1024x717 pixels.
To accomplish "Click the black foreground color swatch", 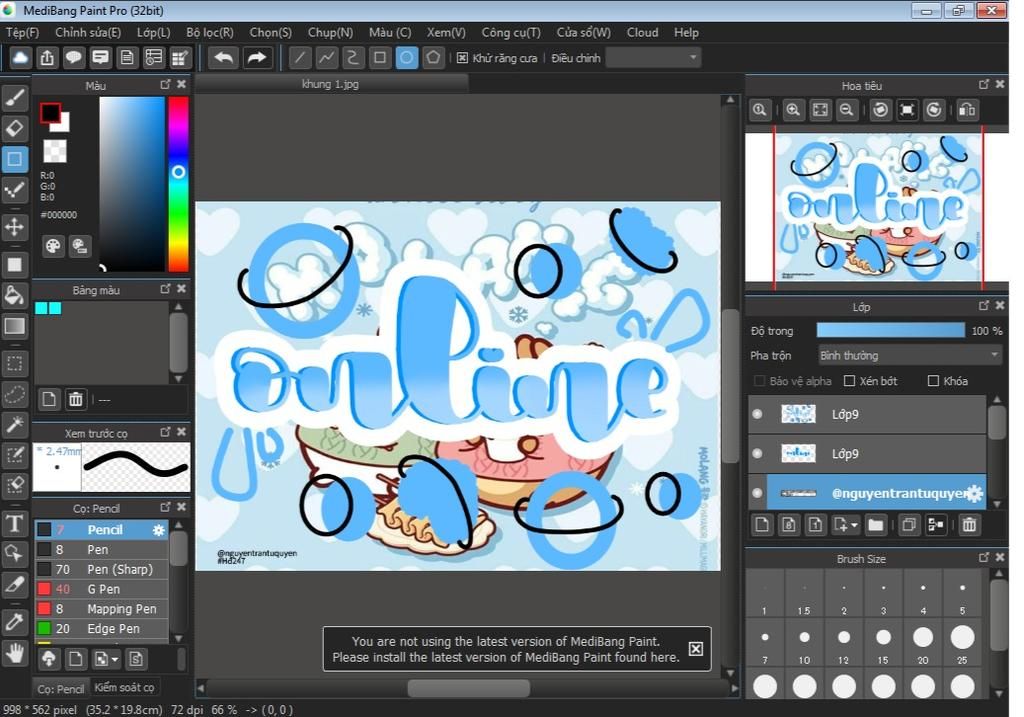I will click(x=50, y=113).
